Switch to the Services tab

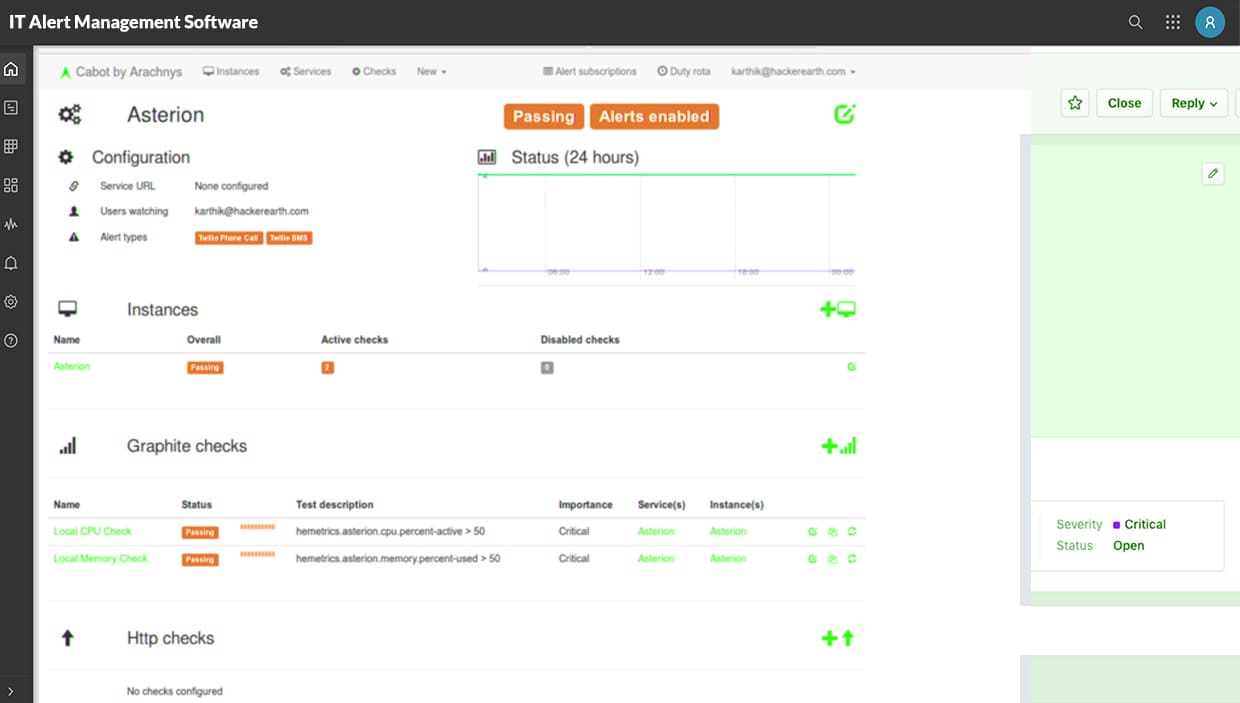[x=305, y=71]
